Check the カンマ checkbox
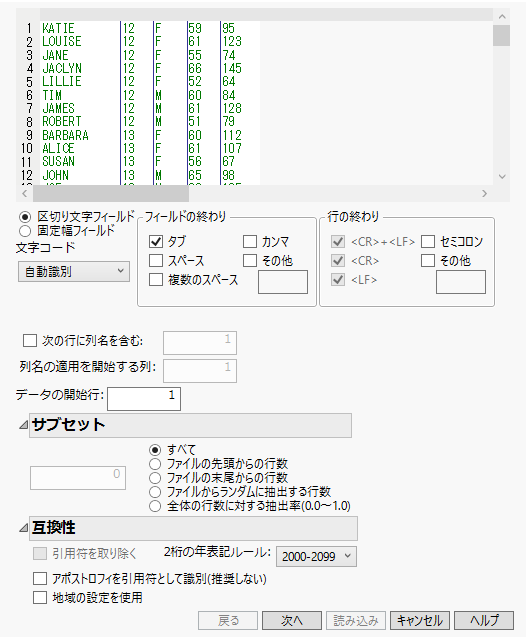526x637 pixels. [x=250, y=241]
